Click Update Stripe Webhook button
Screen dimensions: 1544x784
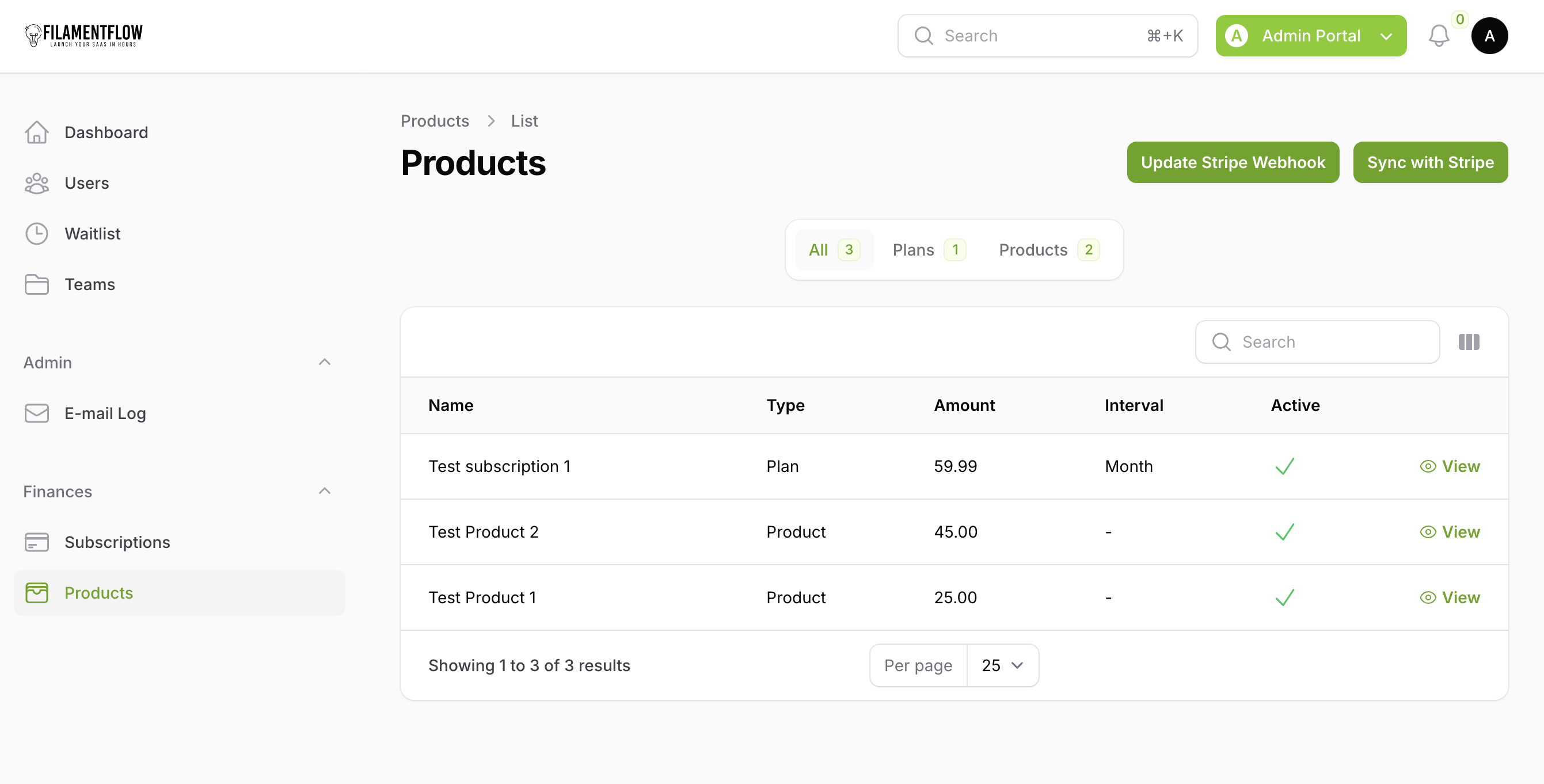(1233, 162)
